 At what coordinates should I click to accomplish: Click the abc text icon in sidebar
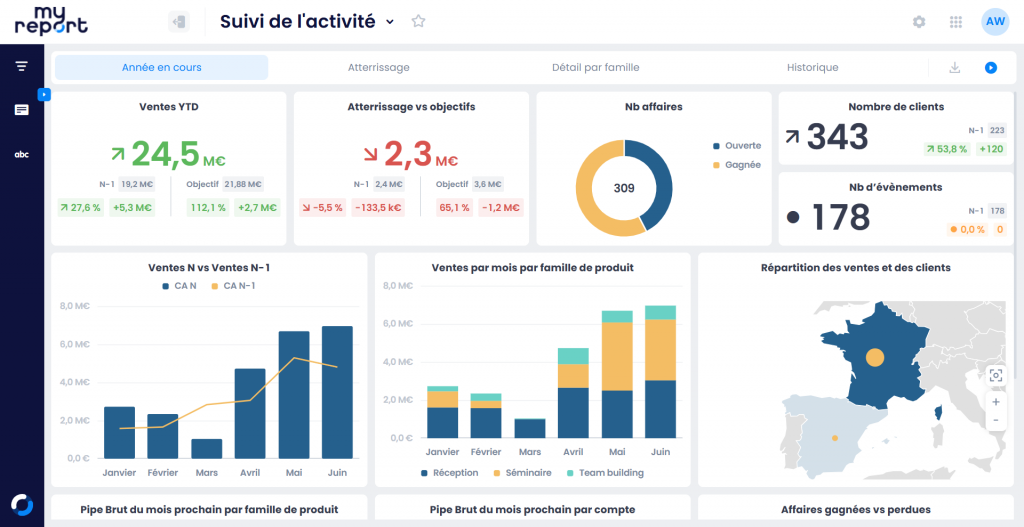click(x=21, y=154)
